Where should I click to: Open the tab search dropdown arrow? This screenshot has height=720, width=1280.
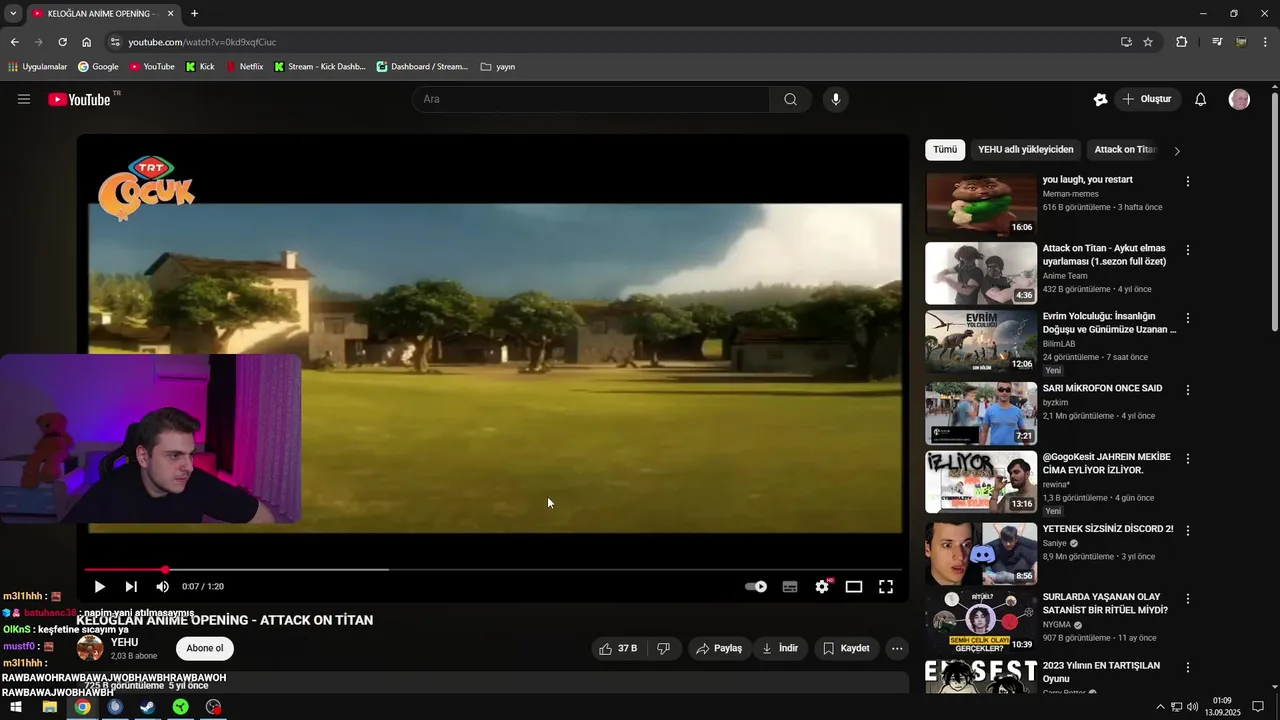(13, 14)
